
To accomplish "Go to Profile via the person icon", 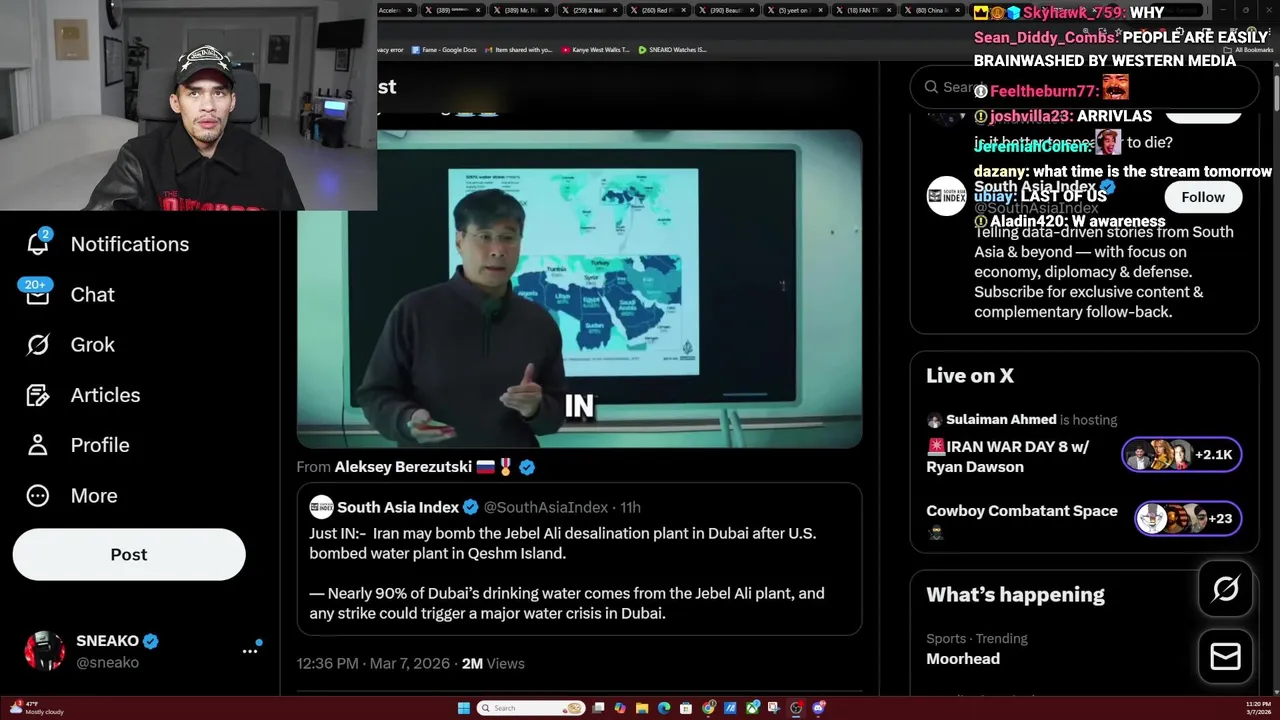I will tap(37, 445).
